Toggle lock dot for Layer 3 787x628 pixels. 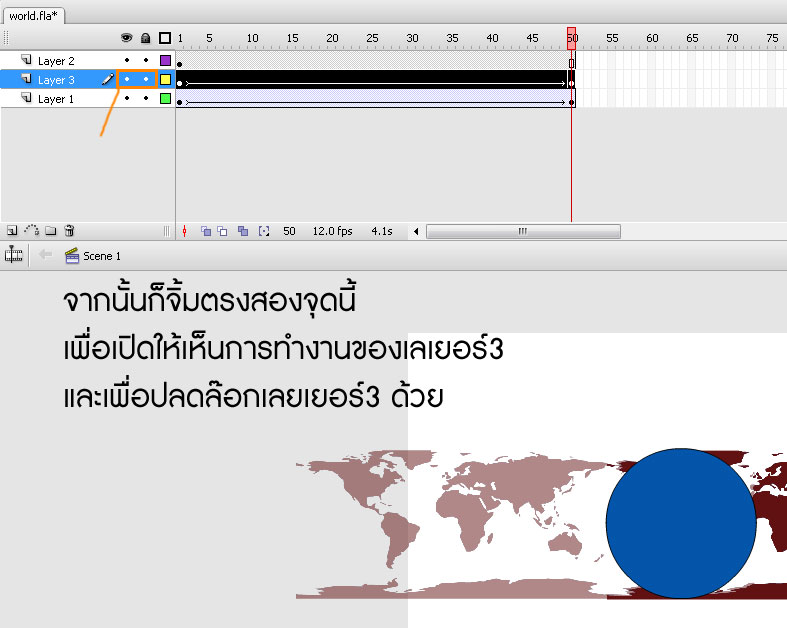[146, 79]
